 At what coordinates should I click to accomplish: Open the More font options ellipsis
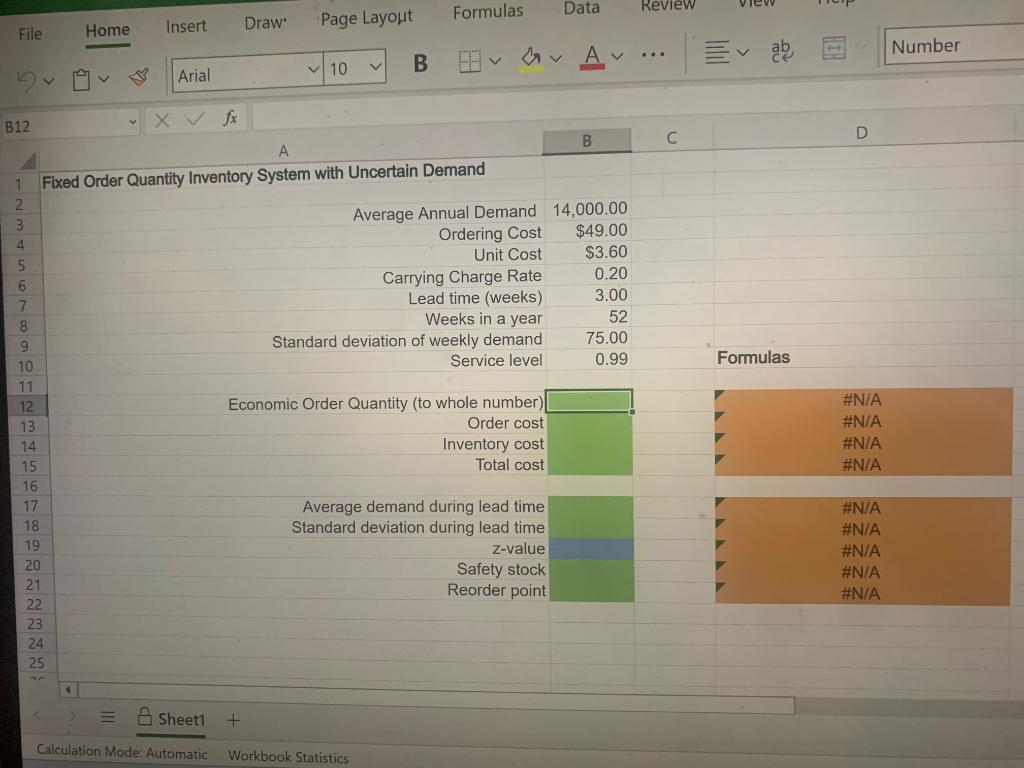(x=652, y=55)
